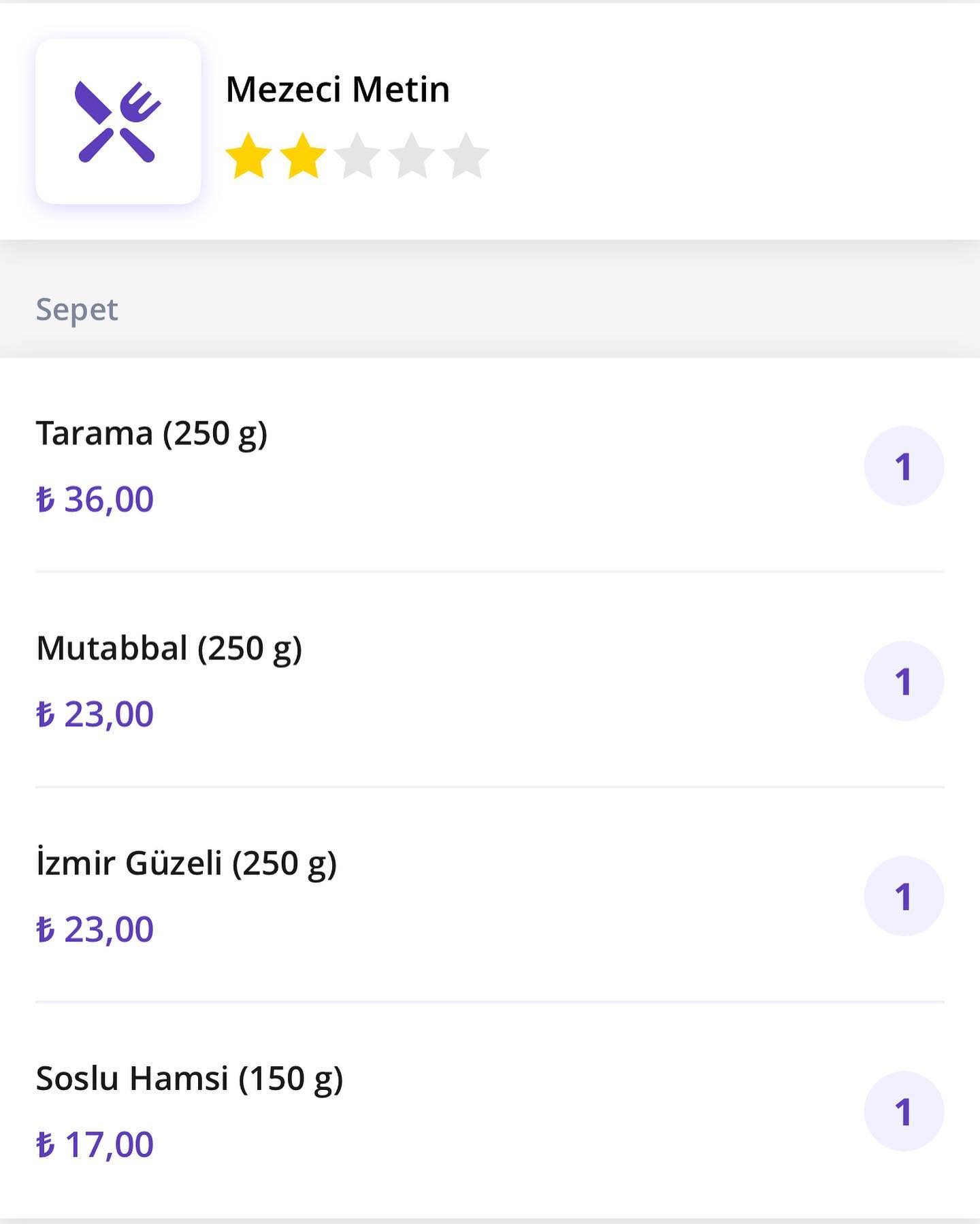The height and width of the screenshot is (1224, 980).
Task: Rate three stars using the third star
Action: tap(357, 156)
